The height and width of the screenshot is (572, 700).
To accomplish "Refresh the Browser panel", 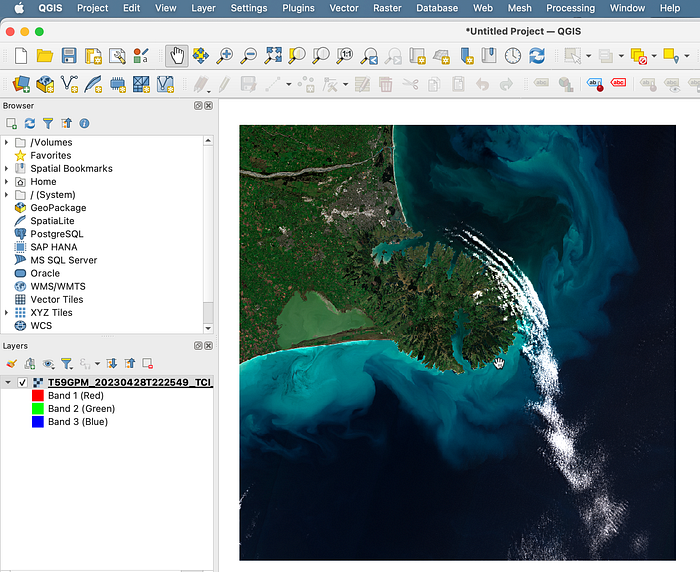I will pos(30,123).
